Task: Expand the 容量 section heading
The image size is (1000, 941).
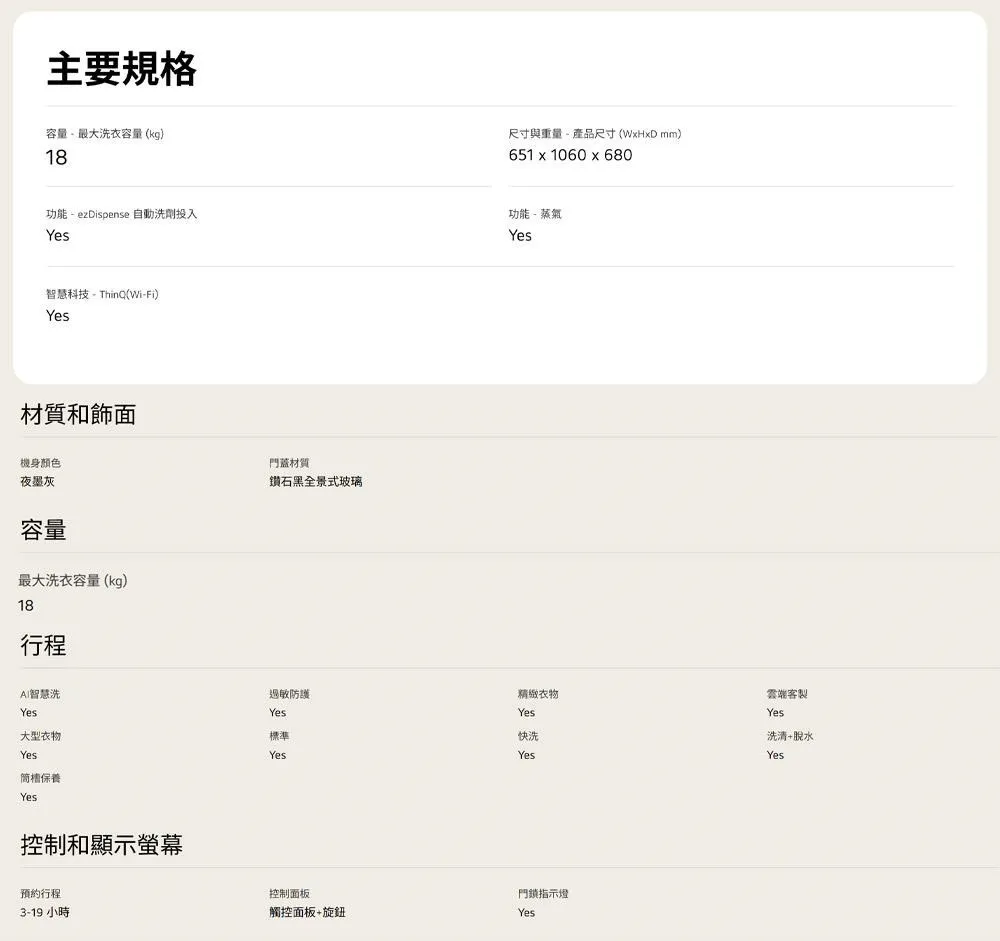Action: [44, 530]
